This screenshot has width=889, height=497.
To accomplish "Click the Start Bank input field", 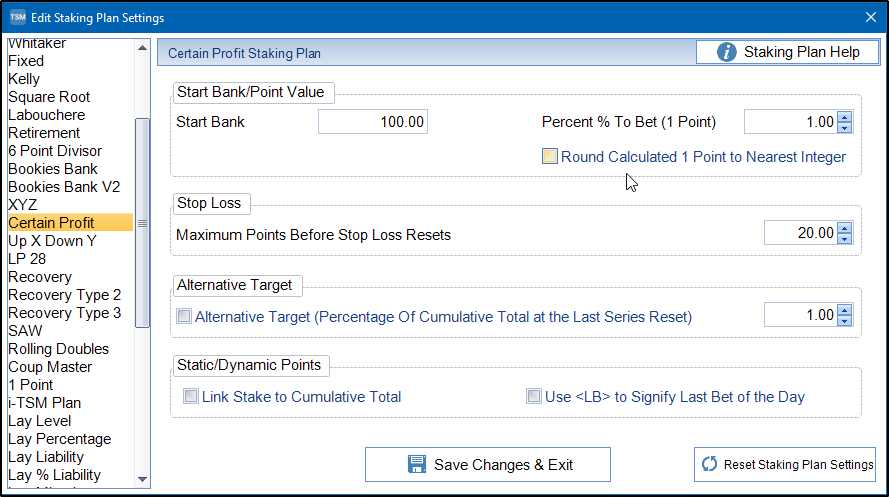I will 373,122.
